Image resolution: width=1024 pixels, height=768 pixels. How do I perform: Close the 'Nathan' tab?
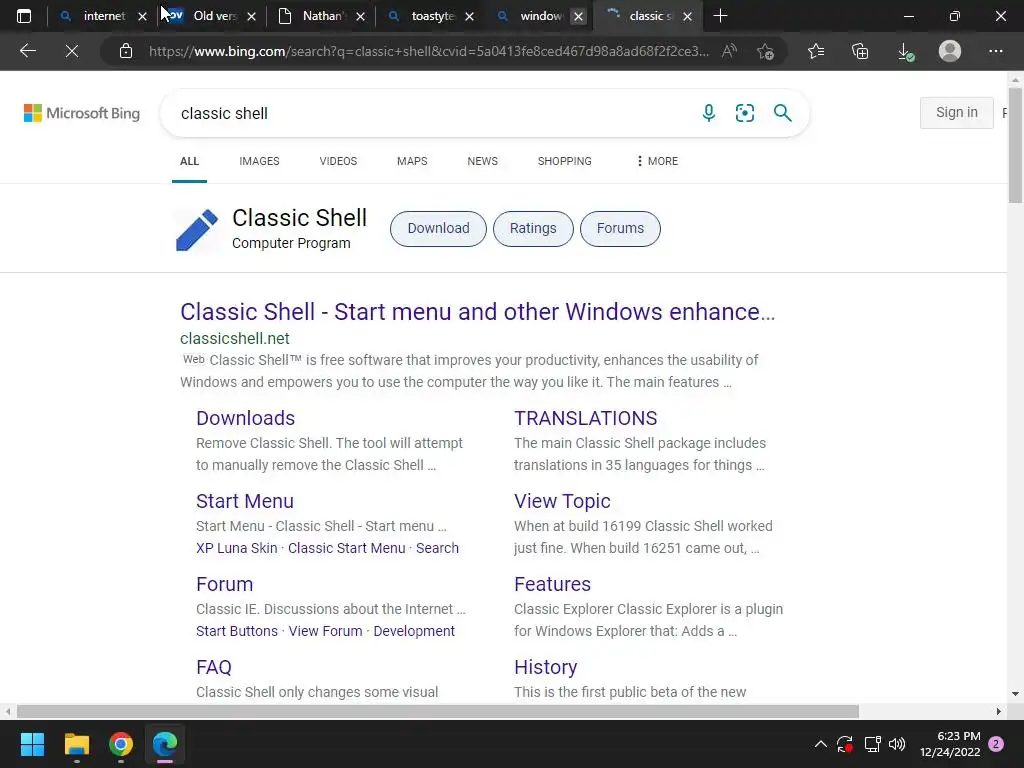point(360,16)
